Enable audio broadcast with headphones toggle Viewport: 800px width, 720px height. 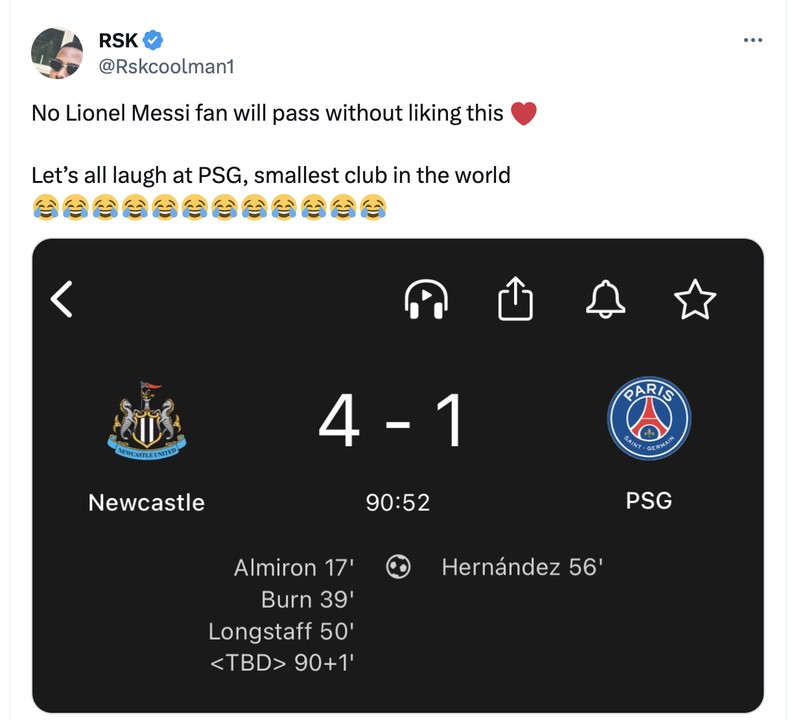[x=424, y=299]
